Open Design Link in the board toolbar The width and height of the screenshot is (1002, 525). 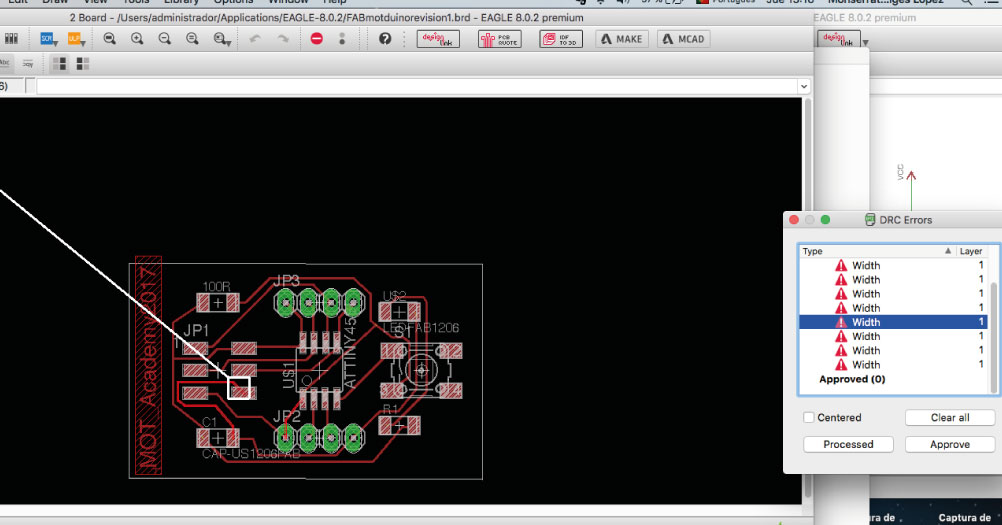coord(438,39)
